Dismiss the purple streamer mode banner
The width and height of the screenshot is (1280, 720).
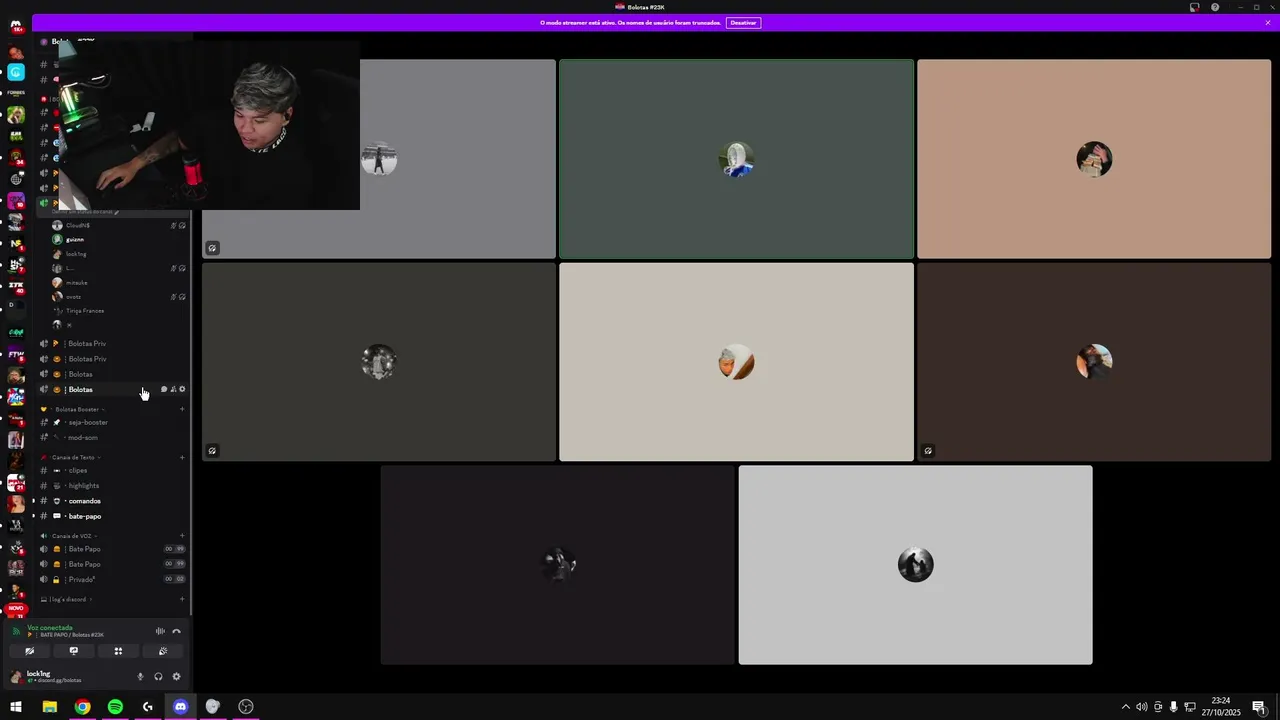click(1267, 22)
